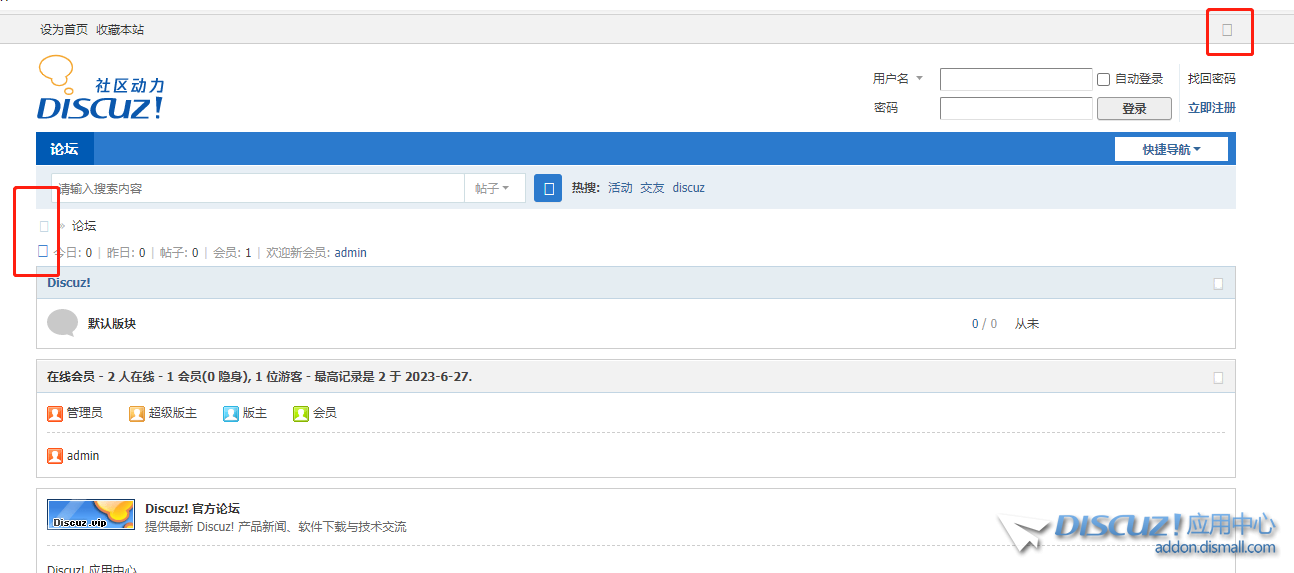
Task: Click the orange administrator legend icon
Action: click(x=55, y=413)
